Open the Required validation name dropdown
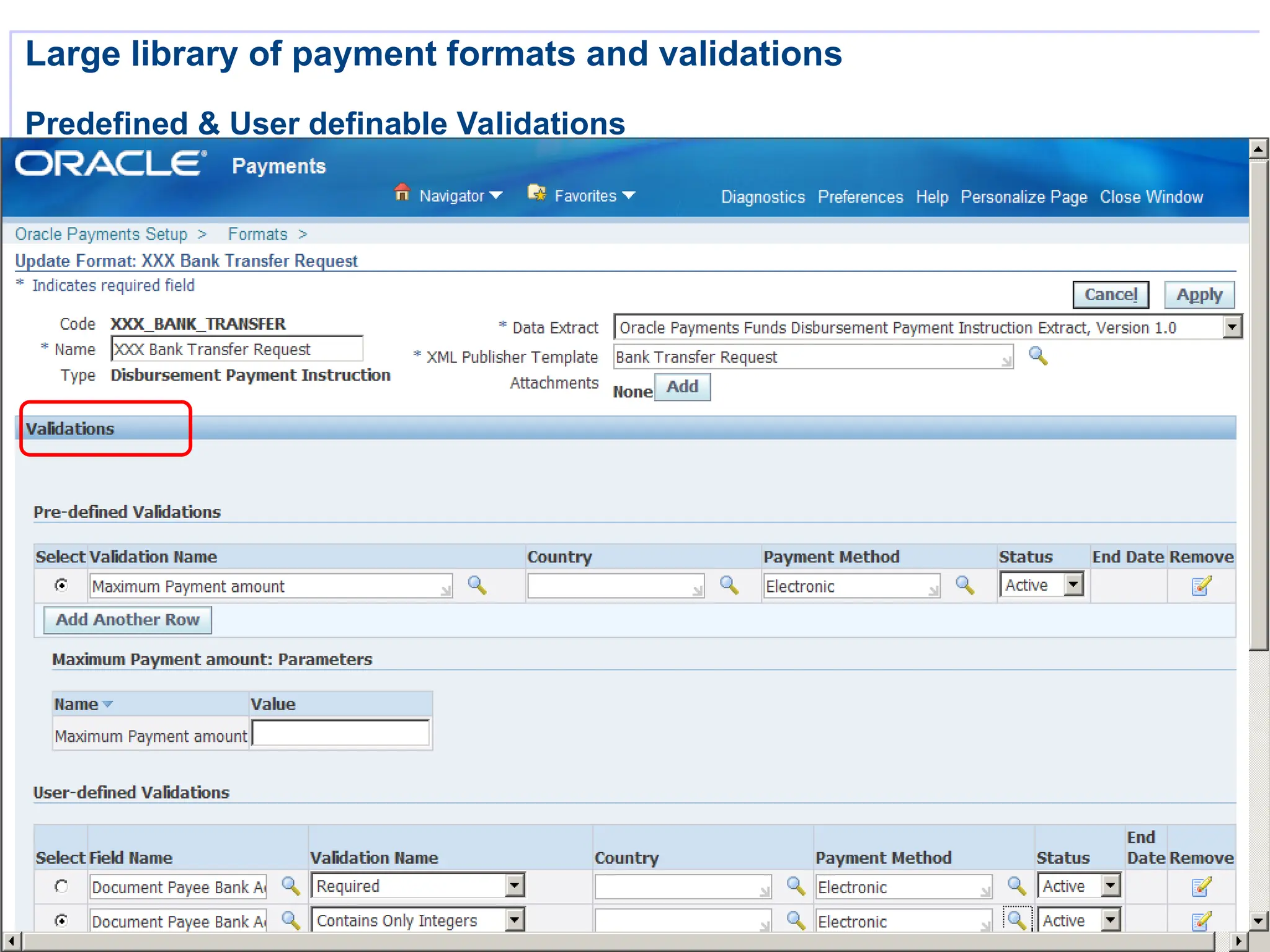 (515, 886)
